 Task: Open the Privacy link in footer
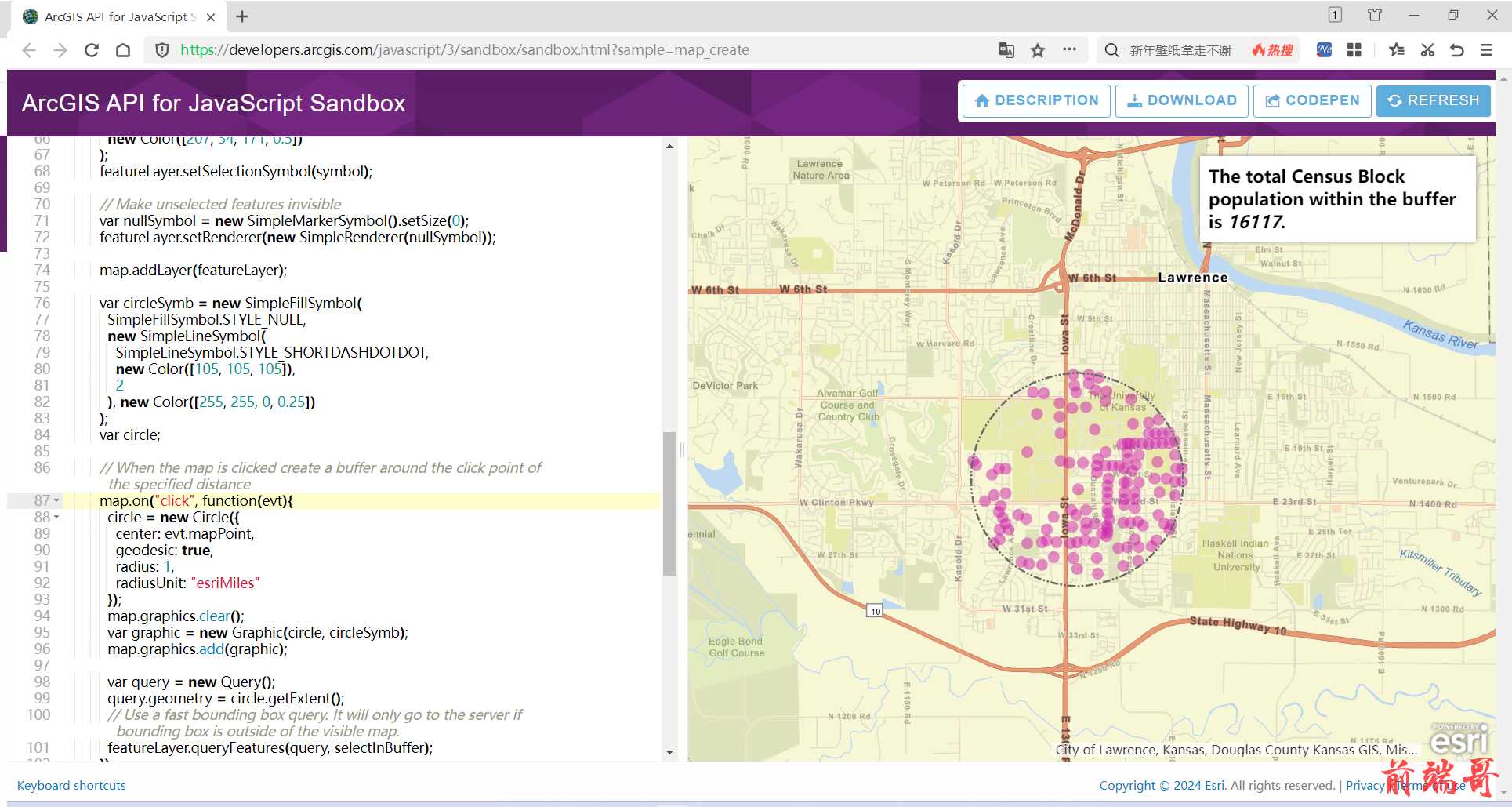[x=1365, y=785]
